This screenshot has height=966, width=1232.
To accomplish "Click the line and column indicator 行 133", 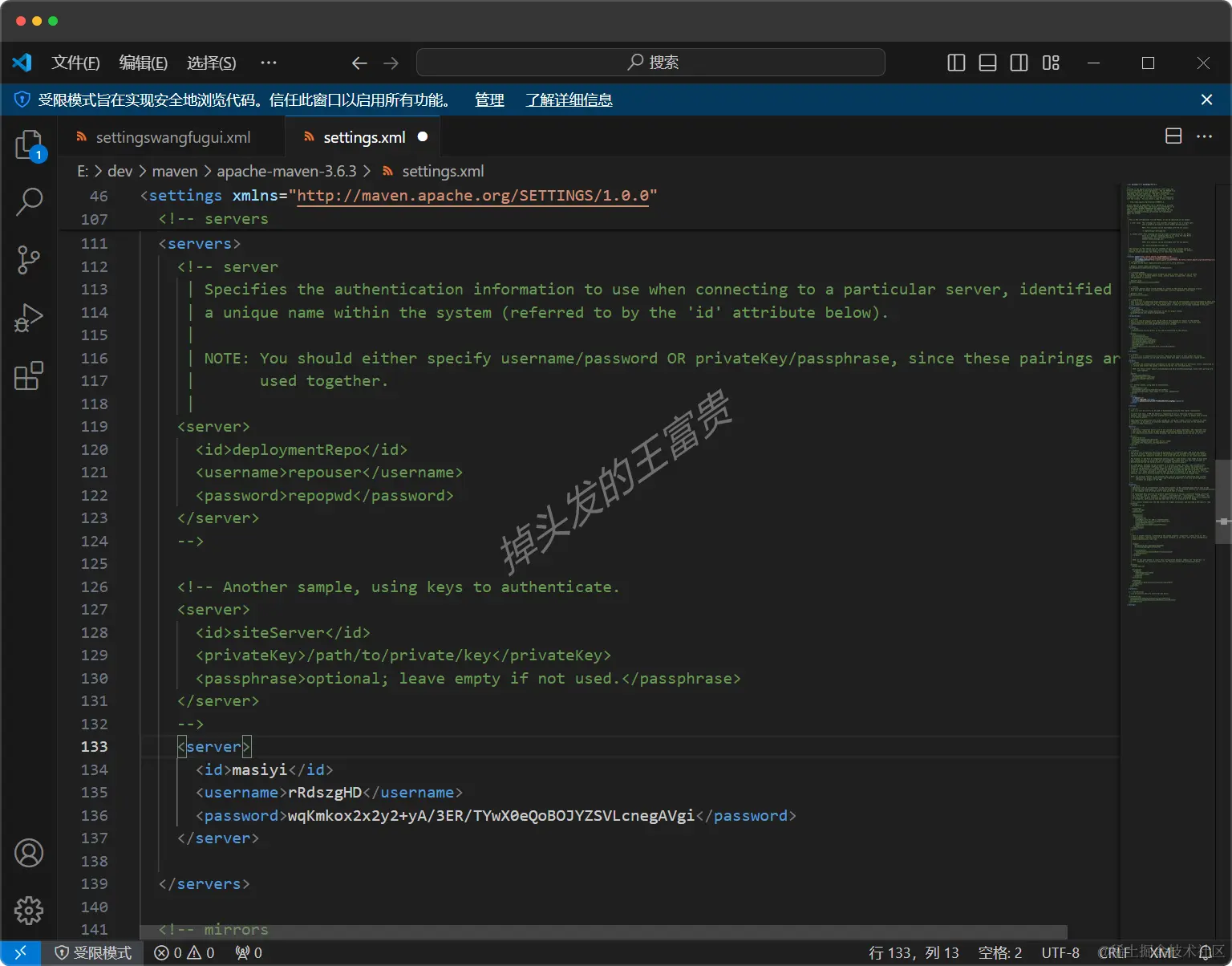I will 914,952.
